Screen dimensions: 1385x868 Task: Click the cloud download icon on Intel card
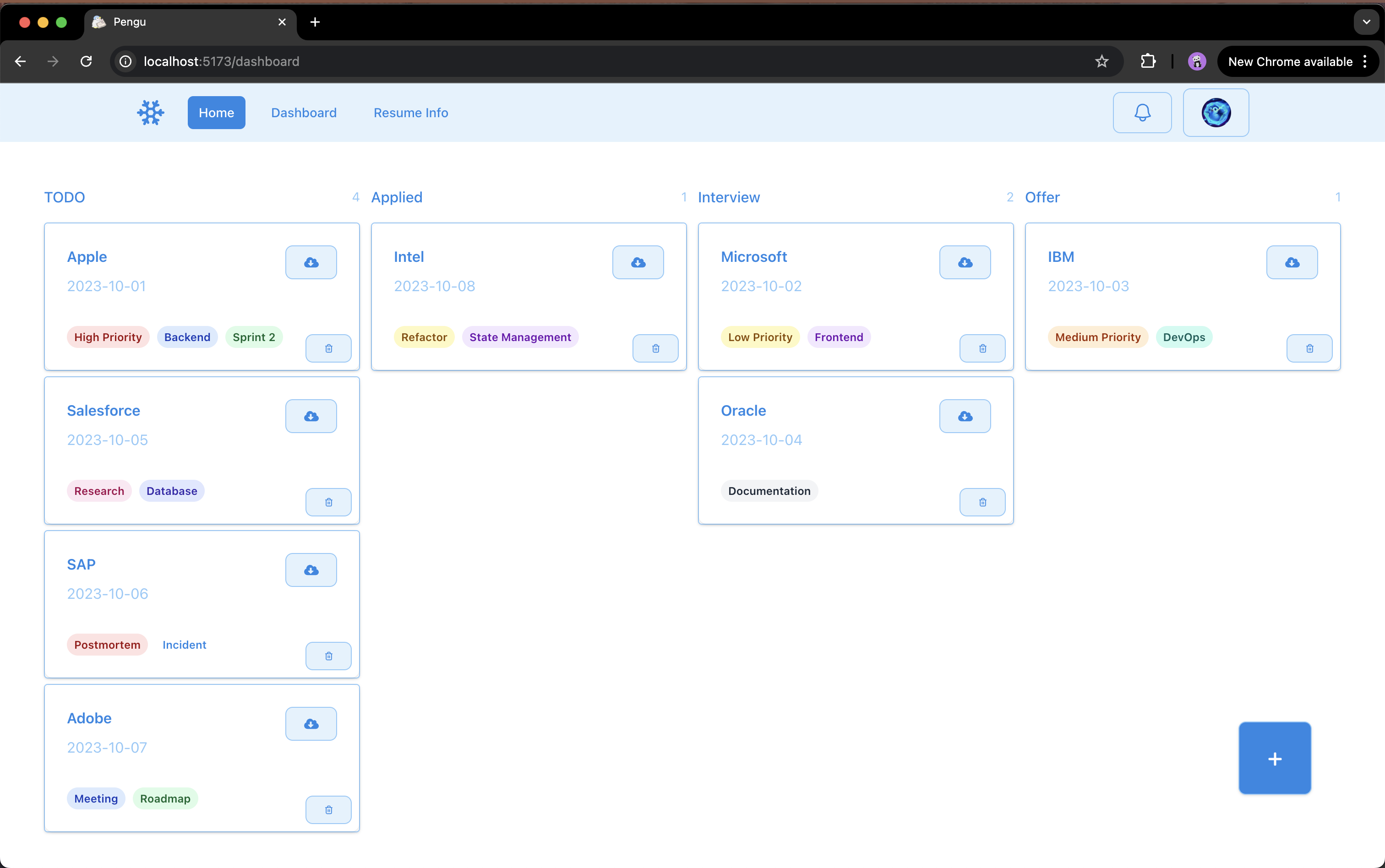pyautogui.click(x=638, y=262)
